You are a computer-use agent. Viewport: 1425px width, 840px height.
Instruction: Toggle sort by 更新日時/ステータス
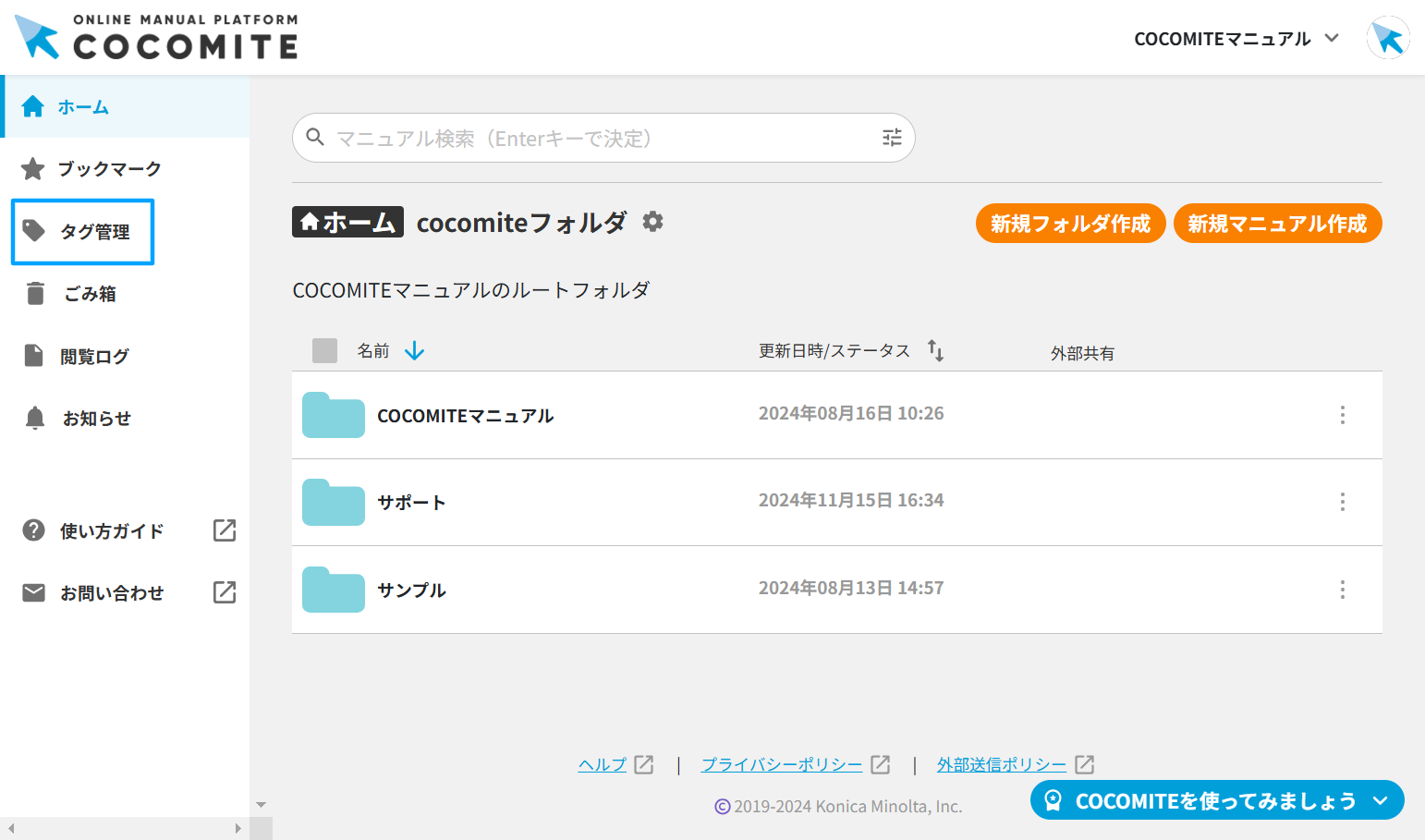(935, 351)
